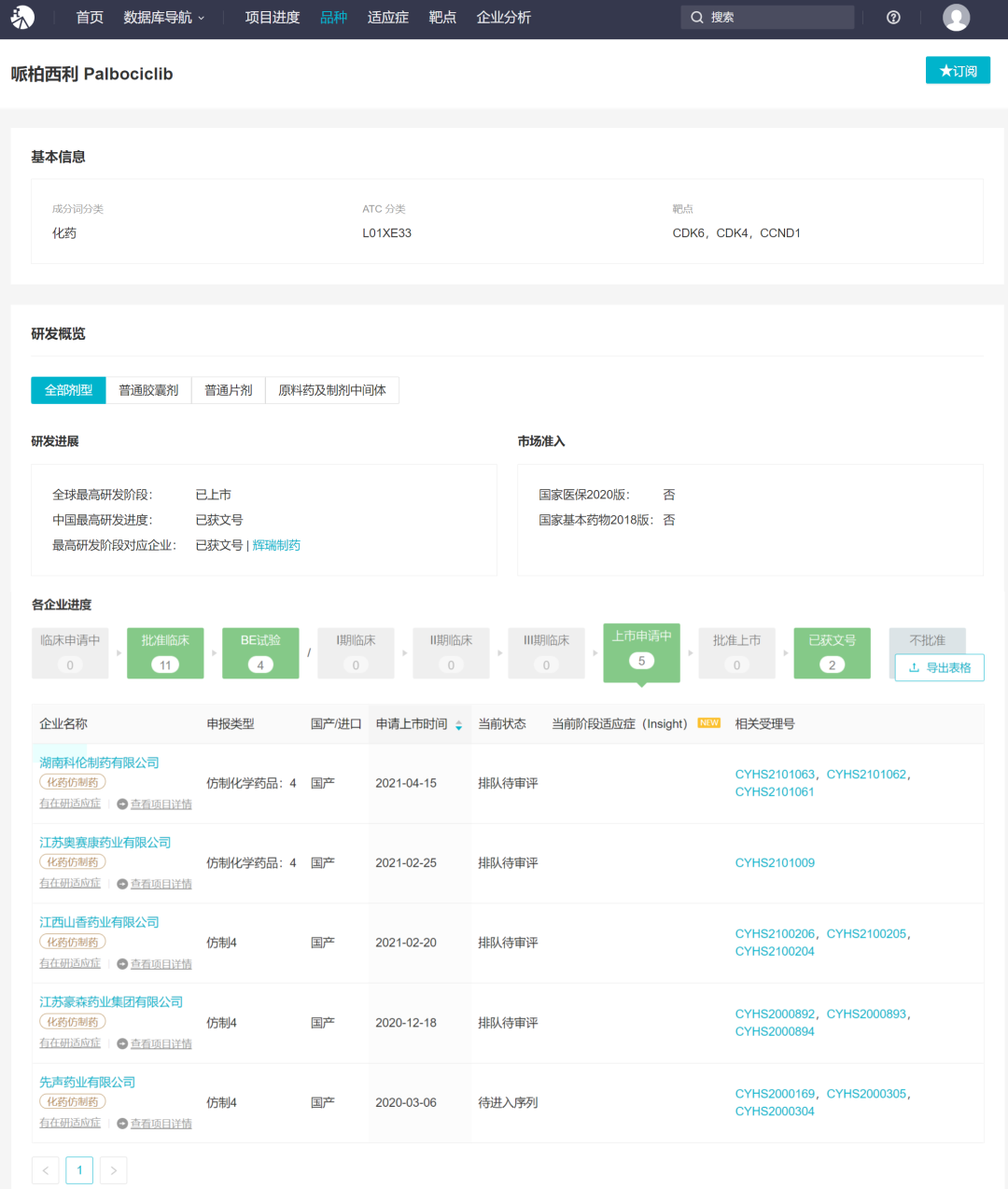Select the 临床申请中 stage box

pyautogui.click(x=70, y=652)
